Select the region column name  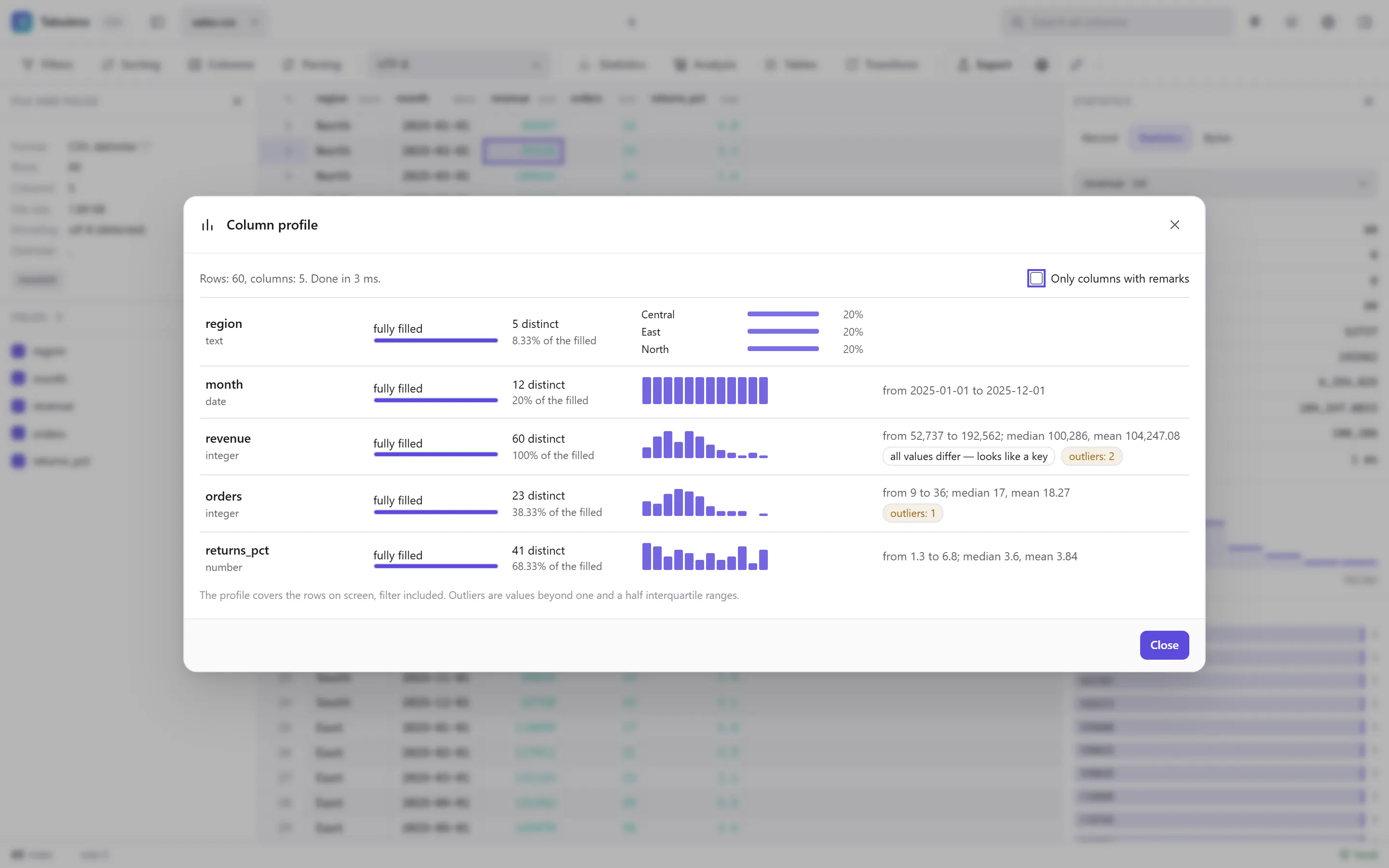coord(224,324)
